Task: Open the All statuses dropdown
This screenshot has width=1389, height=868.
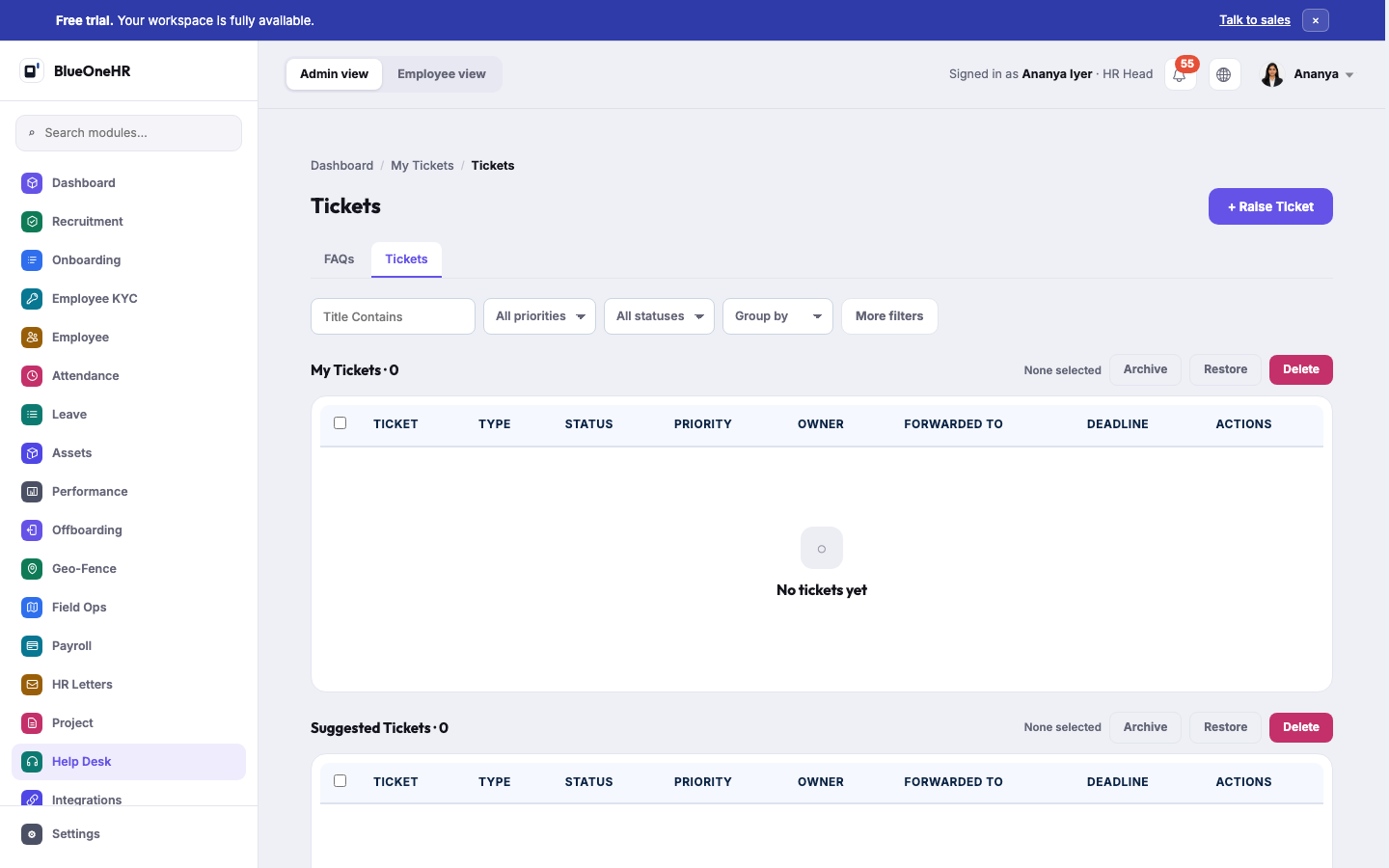Action: click(659, 316)
